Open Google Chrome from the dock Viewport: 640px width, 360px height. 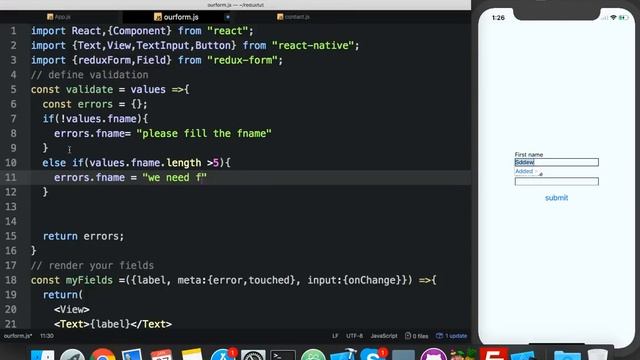(102, 354)
